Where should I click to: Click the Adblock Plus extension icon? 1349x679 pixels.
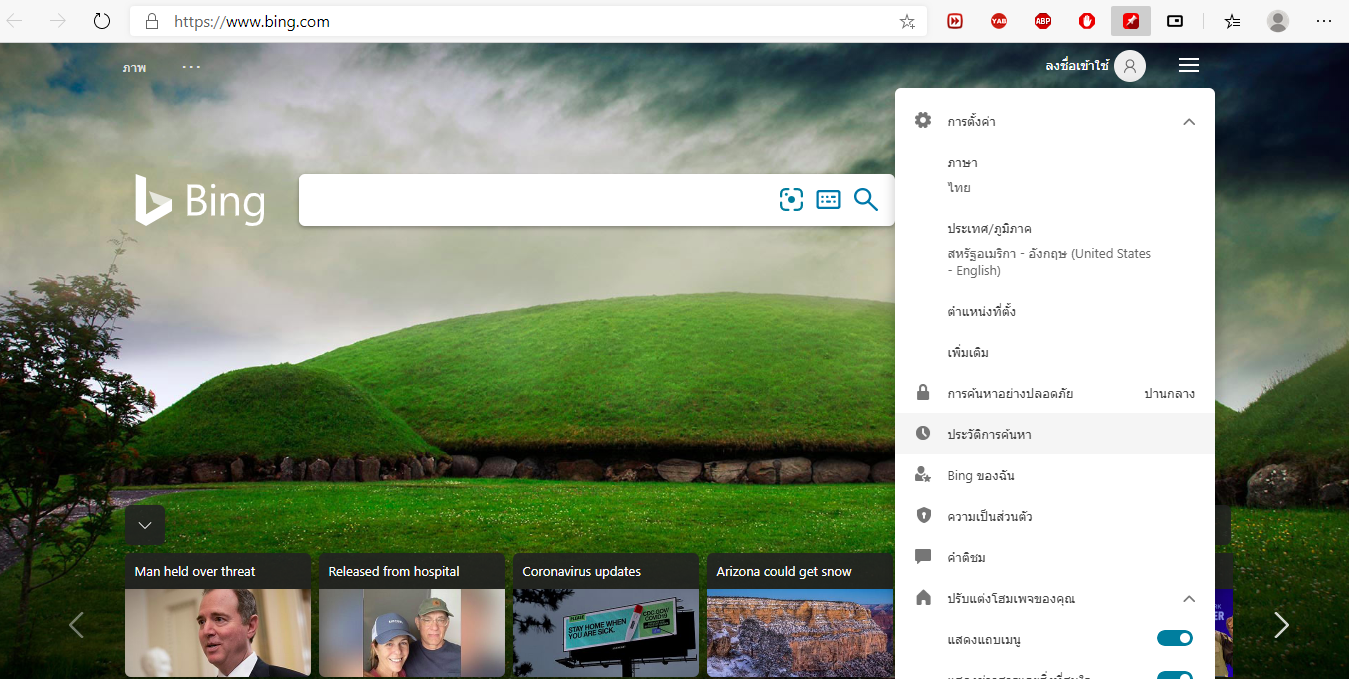[1042, 20]
